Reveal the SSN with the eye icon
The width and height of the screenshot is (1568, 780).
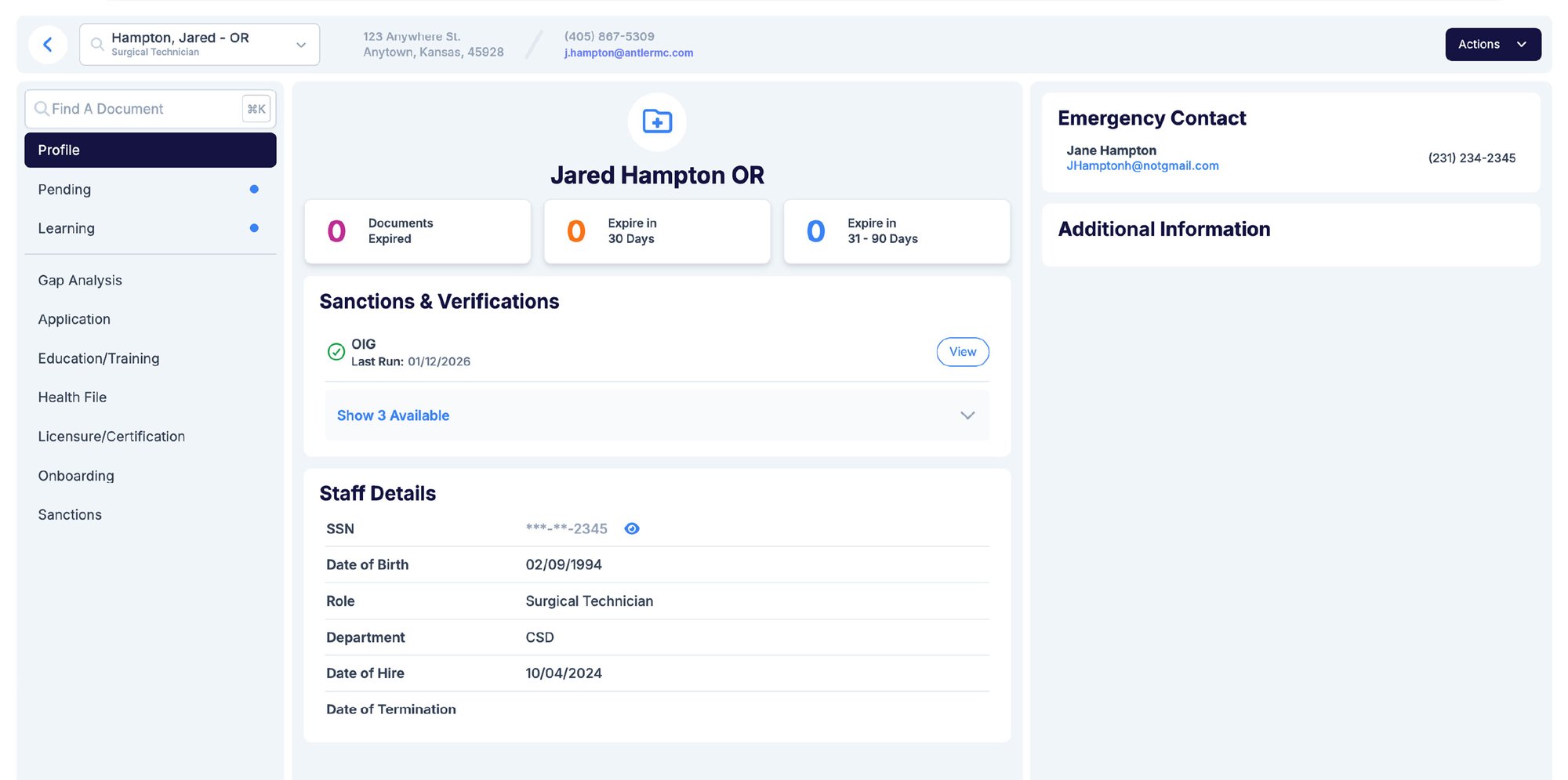pos(632,529)
